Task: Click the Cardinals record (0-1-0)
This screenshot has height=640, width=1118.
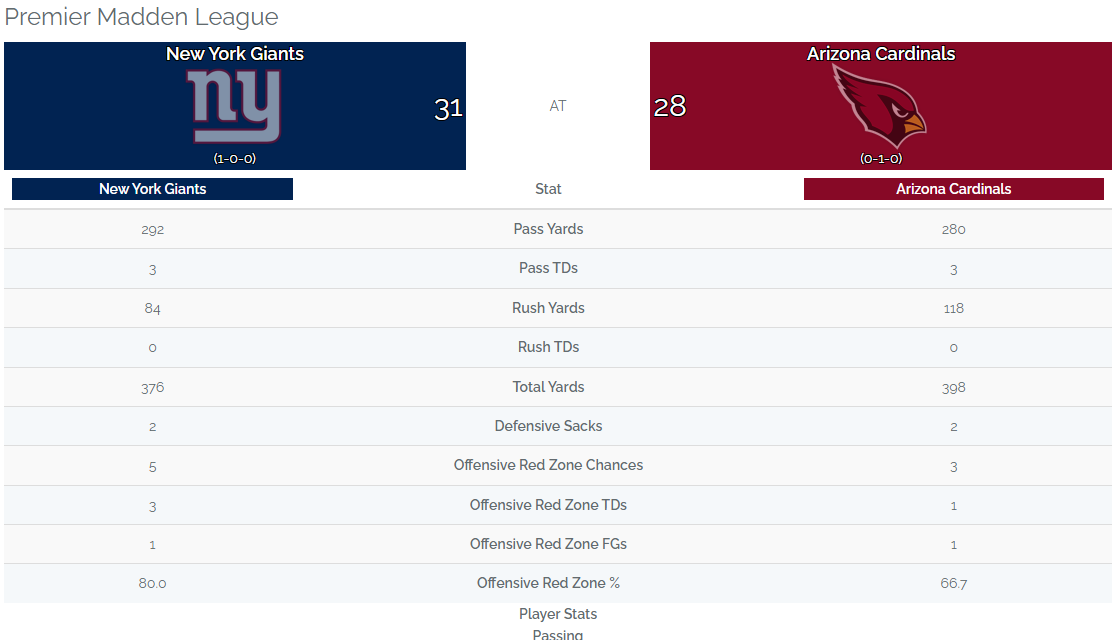Action: pos(881,158)
